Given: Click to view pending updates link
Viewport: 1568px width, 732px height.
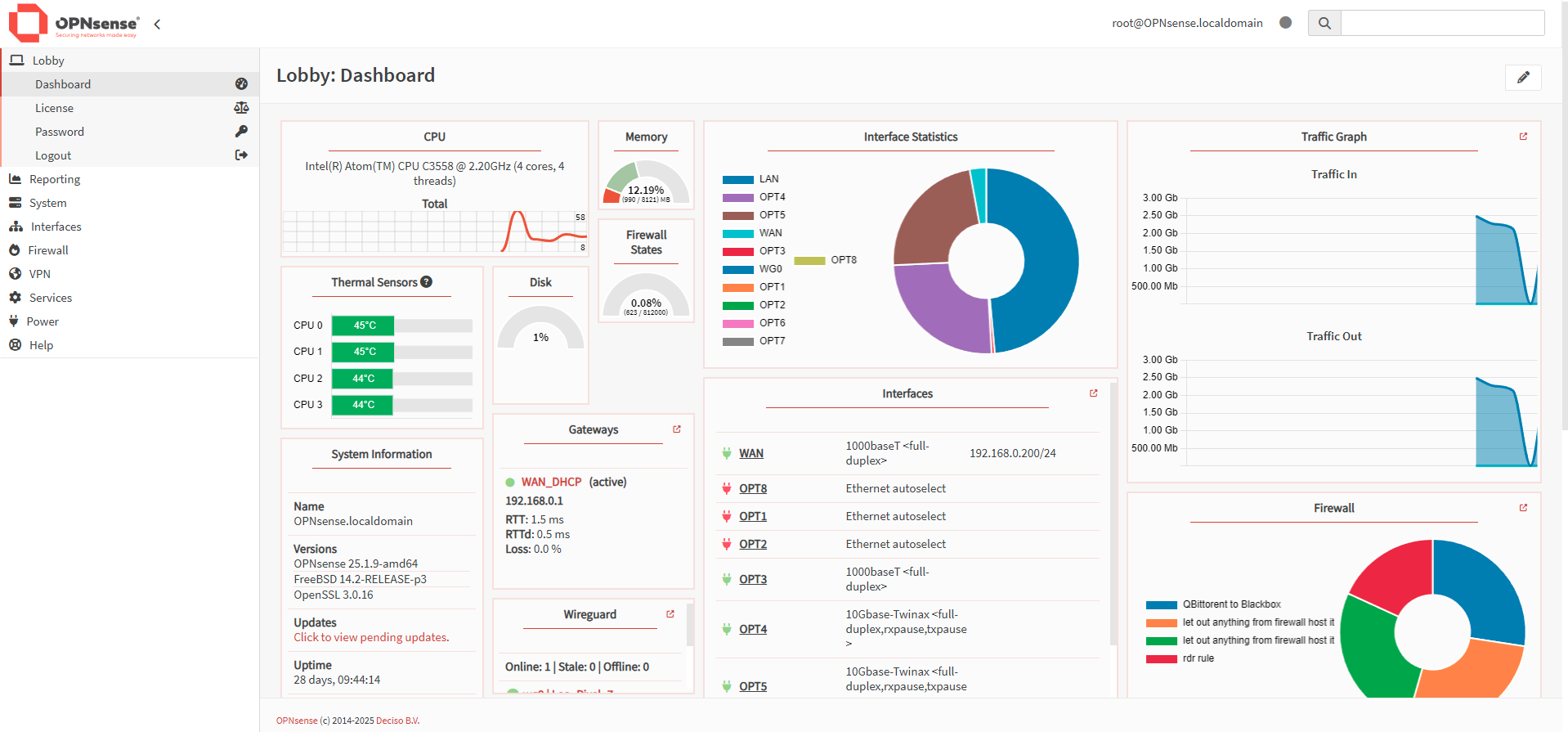Looking at the screenshot, I should coord(371,637).
